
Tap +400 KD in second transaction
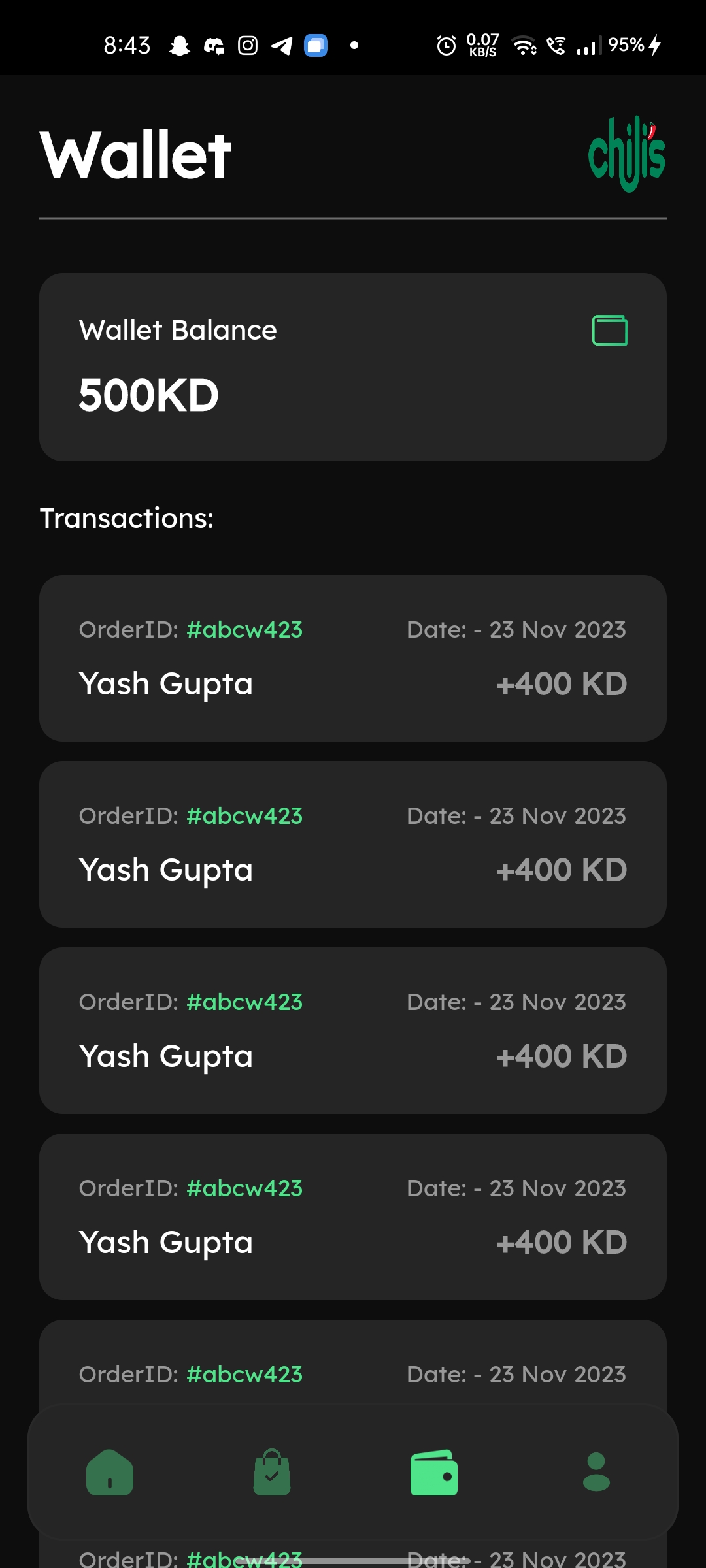coord(562,870)
